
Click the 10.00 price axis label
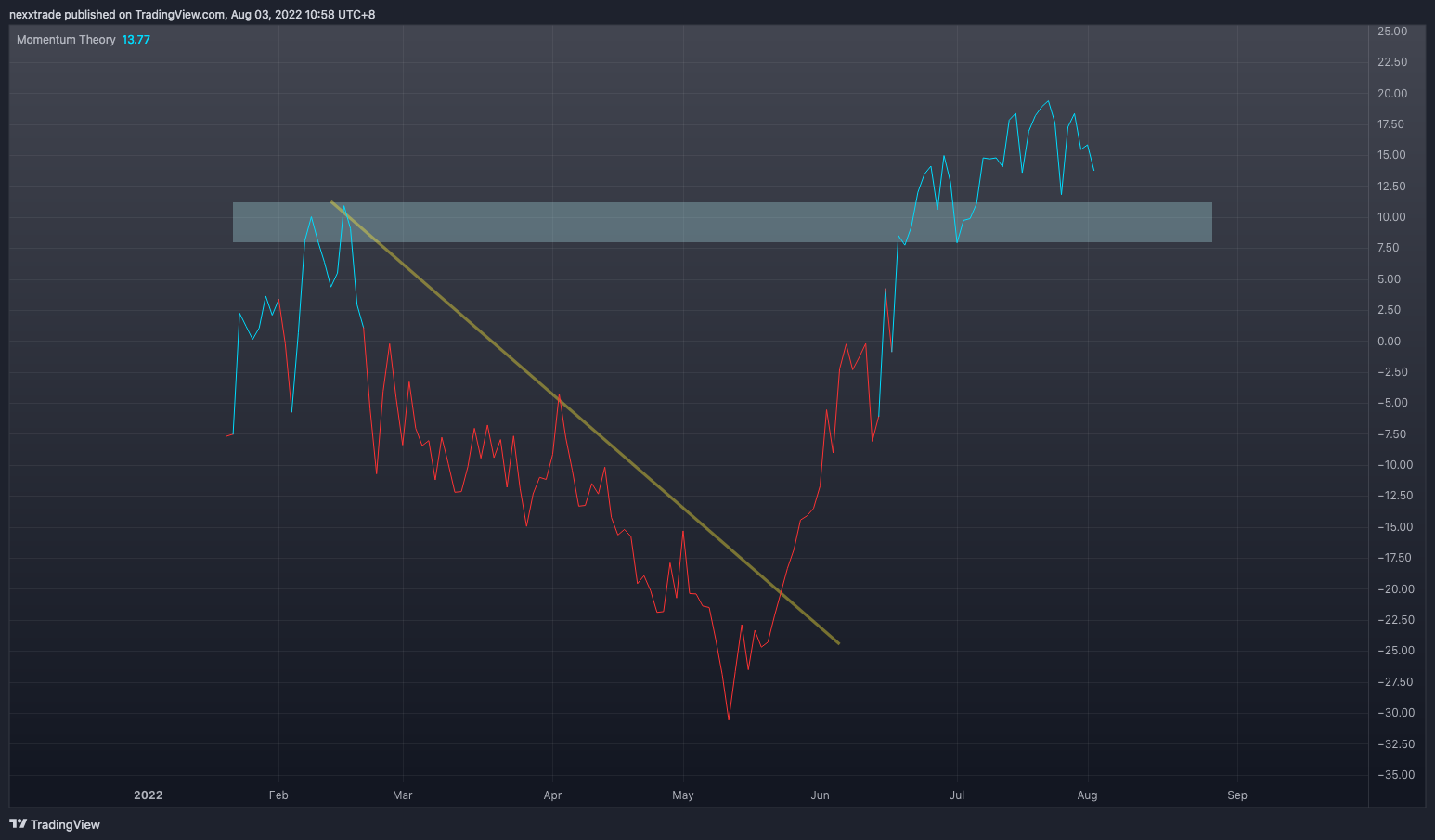pyautogui.click(x=1392, y=217)
